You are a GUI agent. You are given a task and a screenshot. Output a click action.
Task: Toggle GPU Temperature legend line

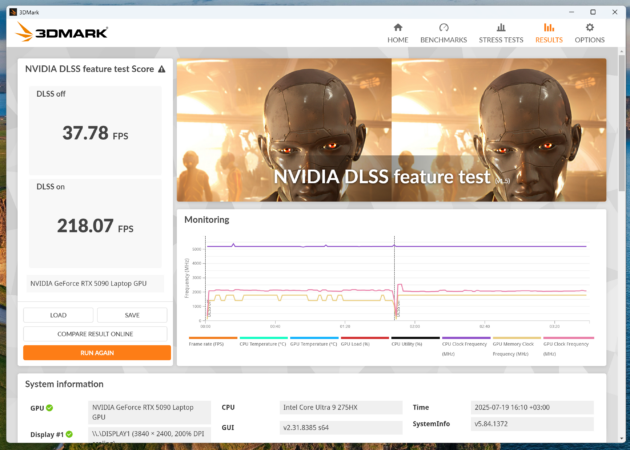(314, 341)
